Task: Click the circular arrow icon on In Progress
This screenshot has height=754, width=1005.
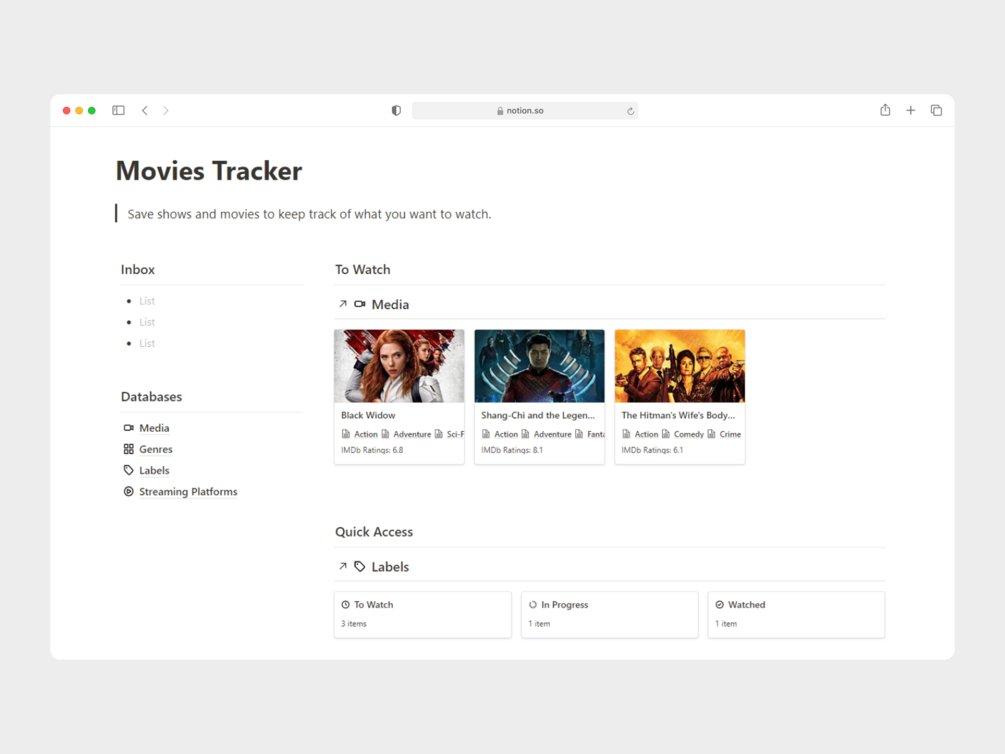Action: [x=533, y=605]
